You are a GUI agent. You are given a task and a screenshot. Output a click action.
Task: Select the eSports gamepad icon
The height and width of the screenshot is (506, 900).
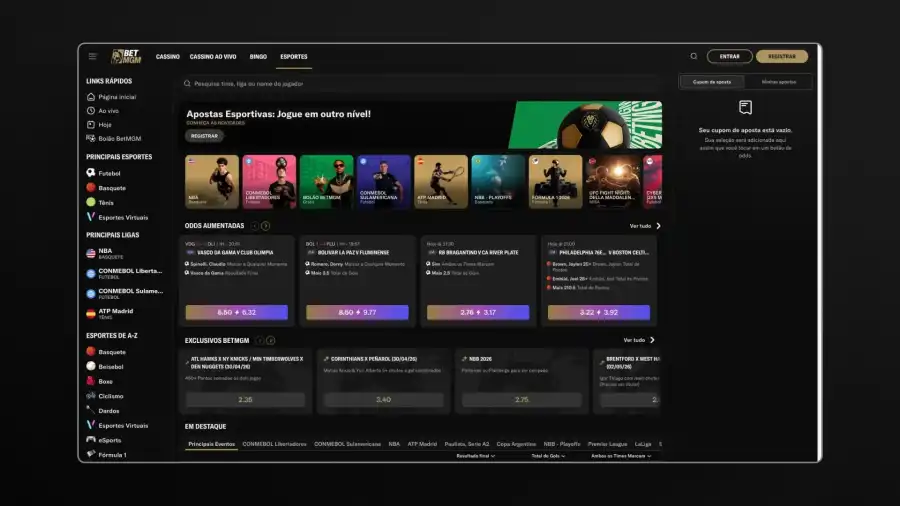91,440
